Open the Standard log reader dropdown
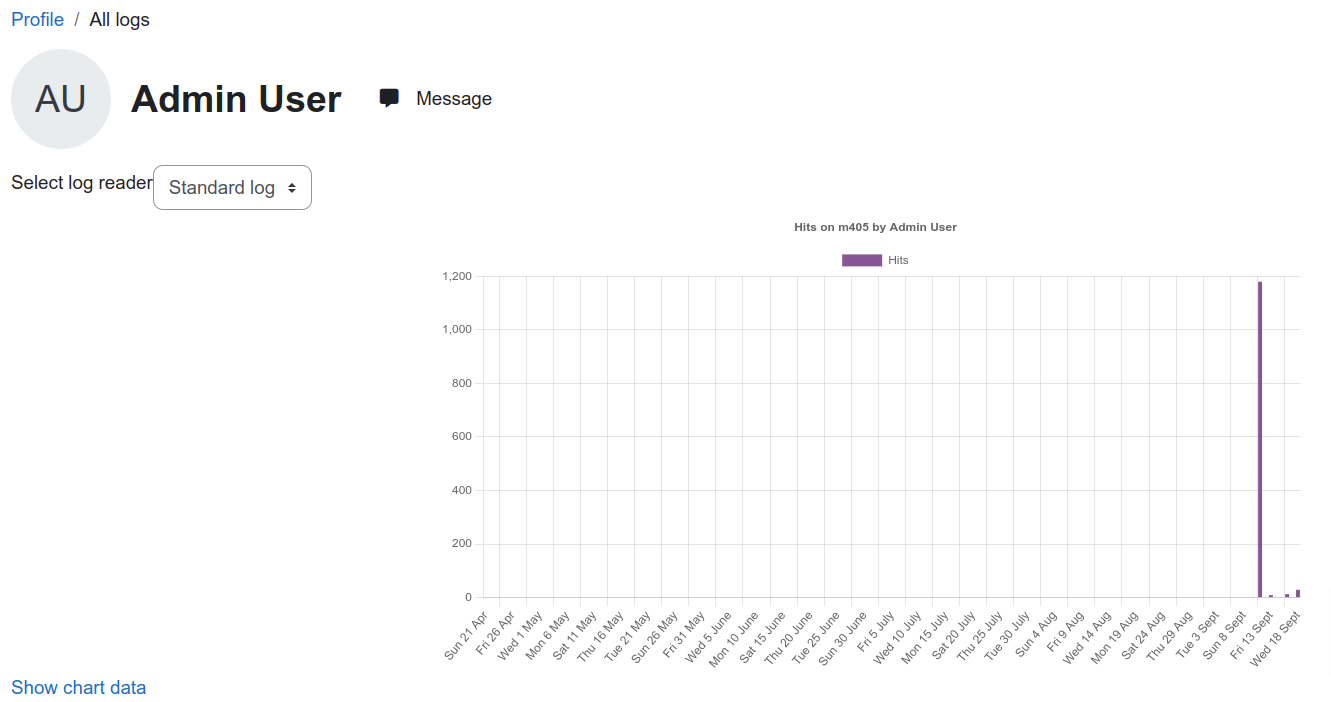 pos(232,187)
